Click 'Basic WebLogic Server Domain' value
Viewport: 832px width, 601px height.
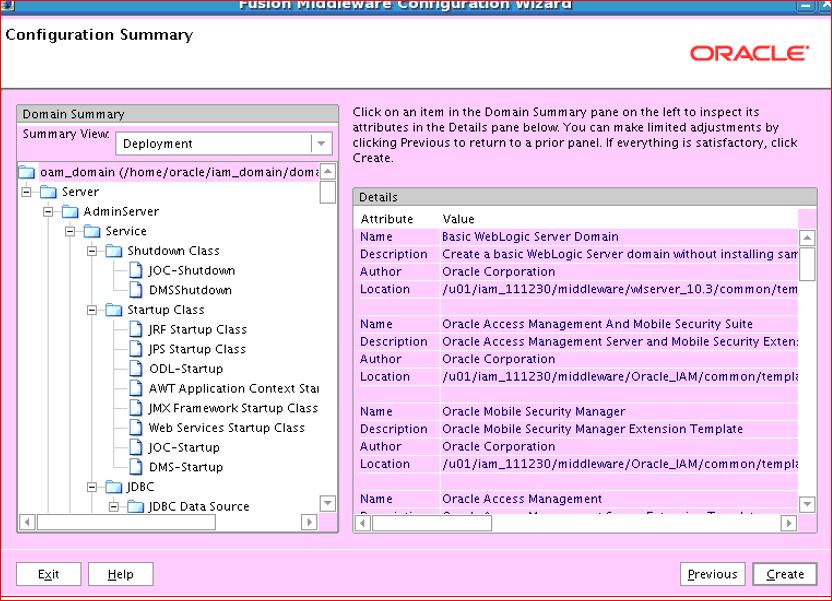(530, 237)
